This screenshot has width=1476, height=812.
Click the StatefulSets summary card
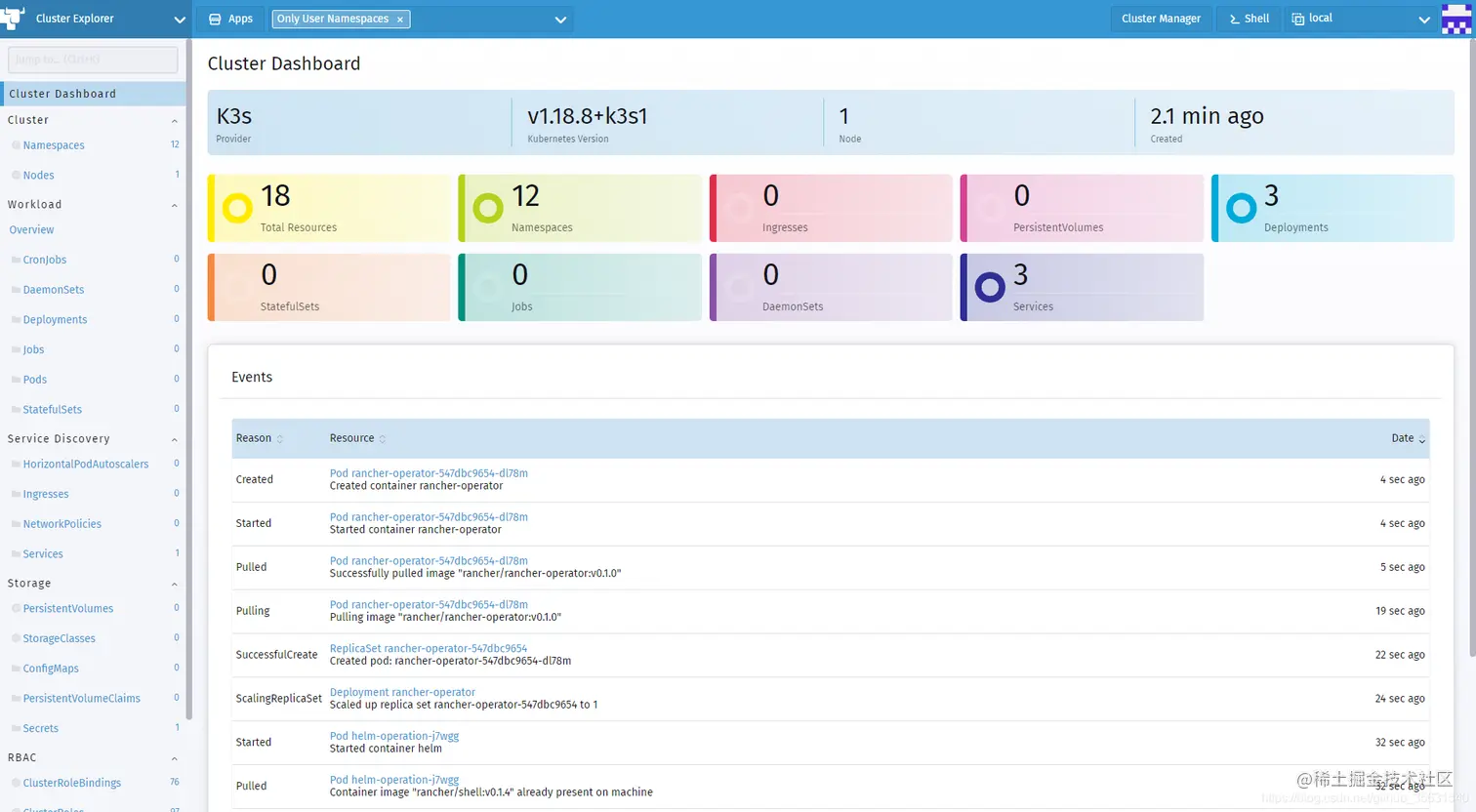[329, 288]
